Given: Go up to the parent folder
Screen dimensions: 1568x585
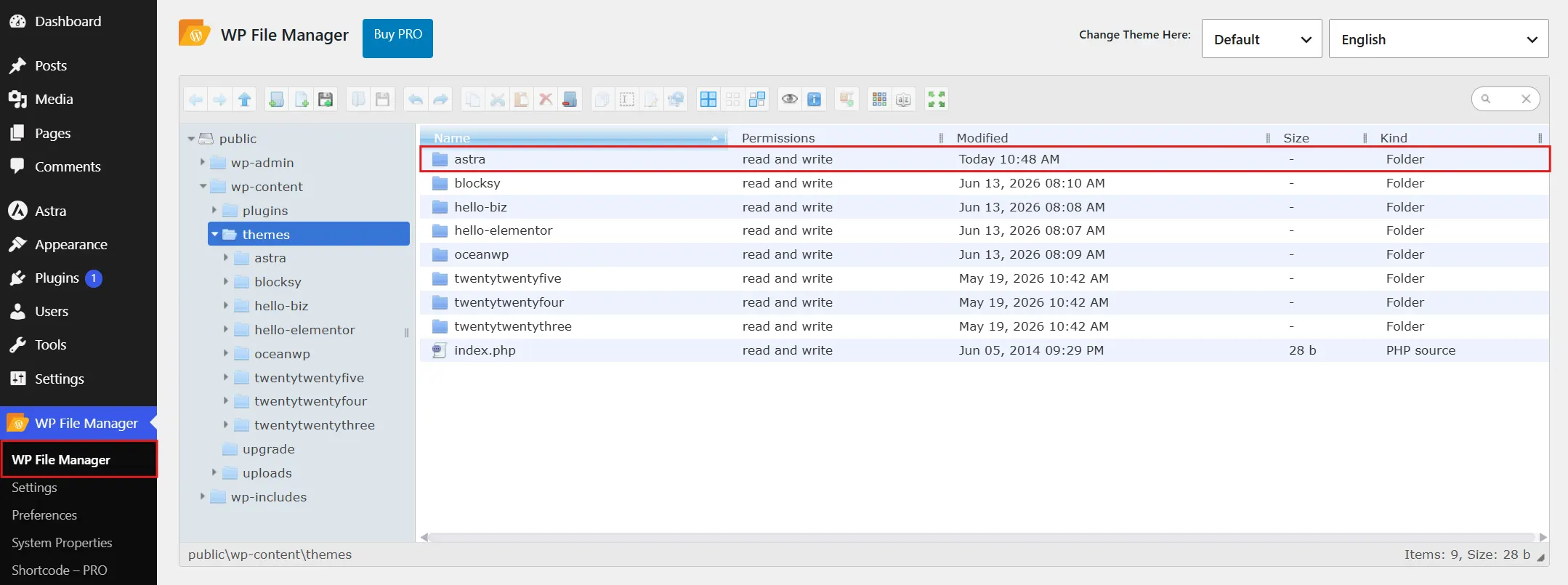Looking at the screenshot, I should [x=245, y=100].
